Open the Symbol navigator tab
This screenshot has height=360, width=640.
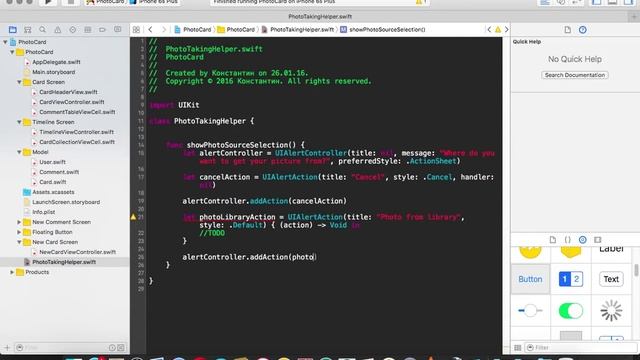tap(28, 30)
